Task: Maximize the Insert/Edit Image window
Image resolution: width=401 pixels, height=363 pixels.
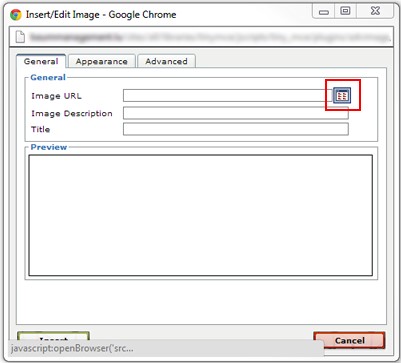Action: coord(346,12)
